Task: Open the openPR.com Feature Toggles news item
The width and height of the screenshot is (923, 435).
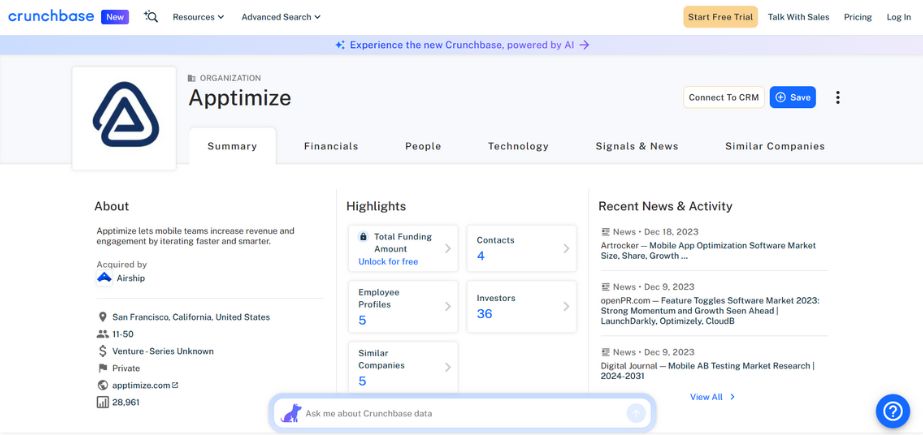Action: [710, 311]
